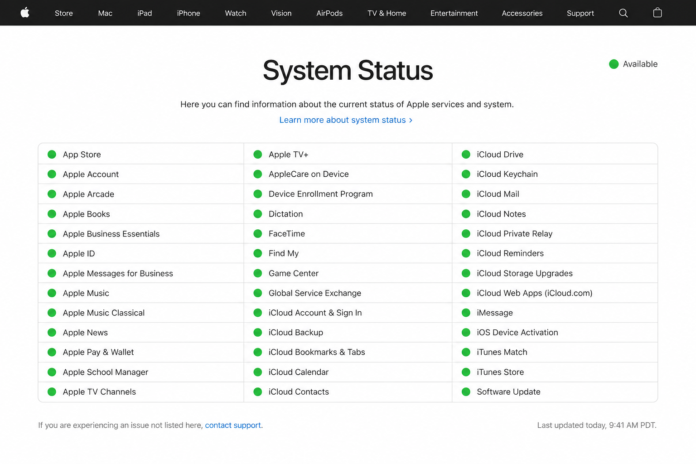This screenshot has height=464, width=696.
Task: Open the Entertainment menu
Action: (454, 13)
